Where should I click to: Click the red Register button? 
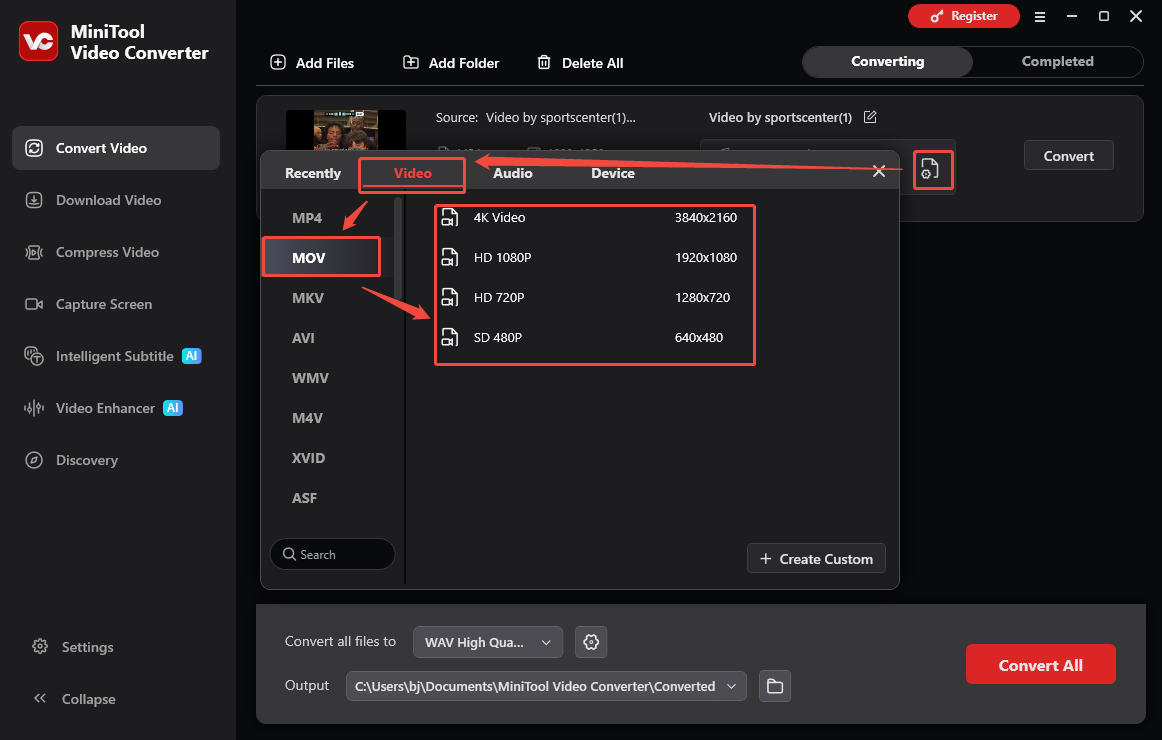click(963, 16)
